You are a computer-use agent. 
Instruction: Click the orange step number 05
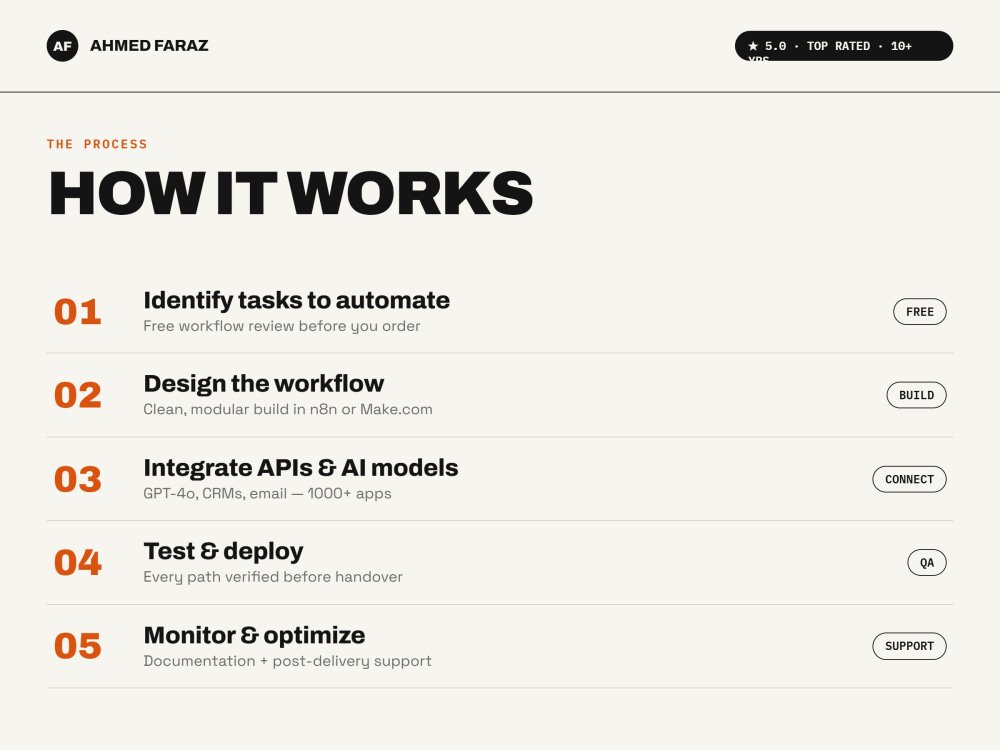pyautogui.click(x=78, y=647)
